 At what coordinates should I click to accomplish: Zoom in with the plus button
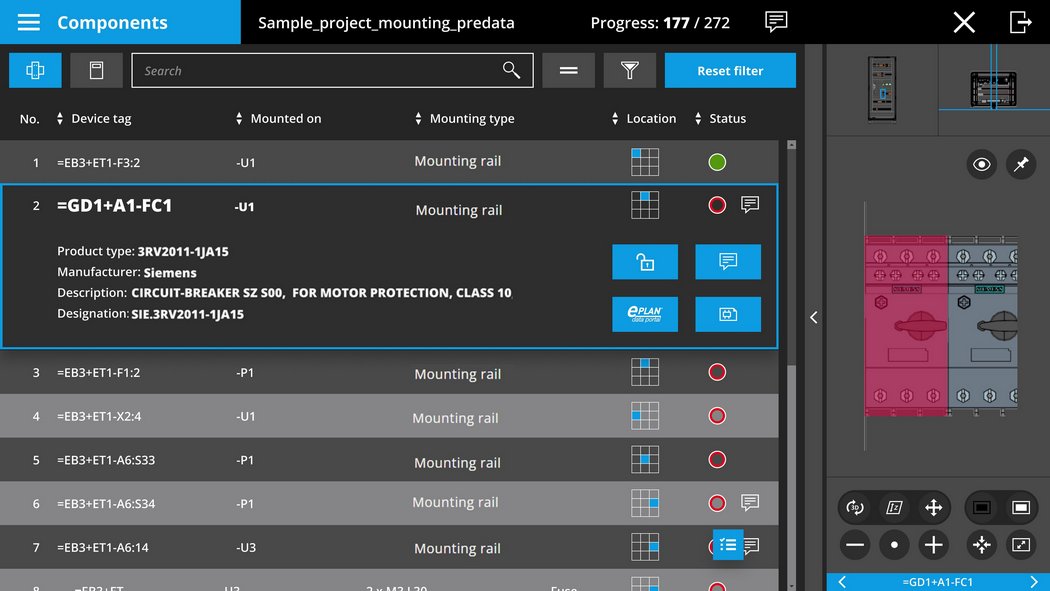coord(933,545)
